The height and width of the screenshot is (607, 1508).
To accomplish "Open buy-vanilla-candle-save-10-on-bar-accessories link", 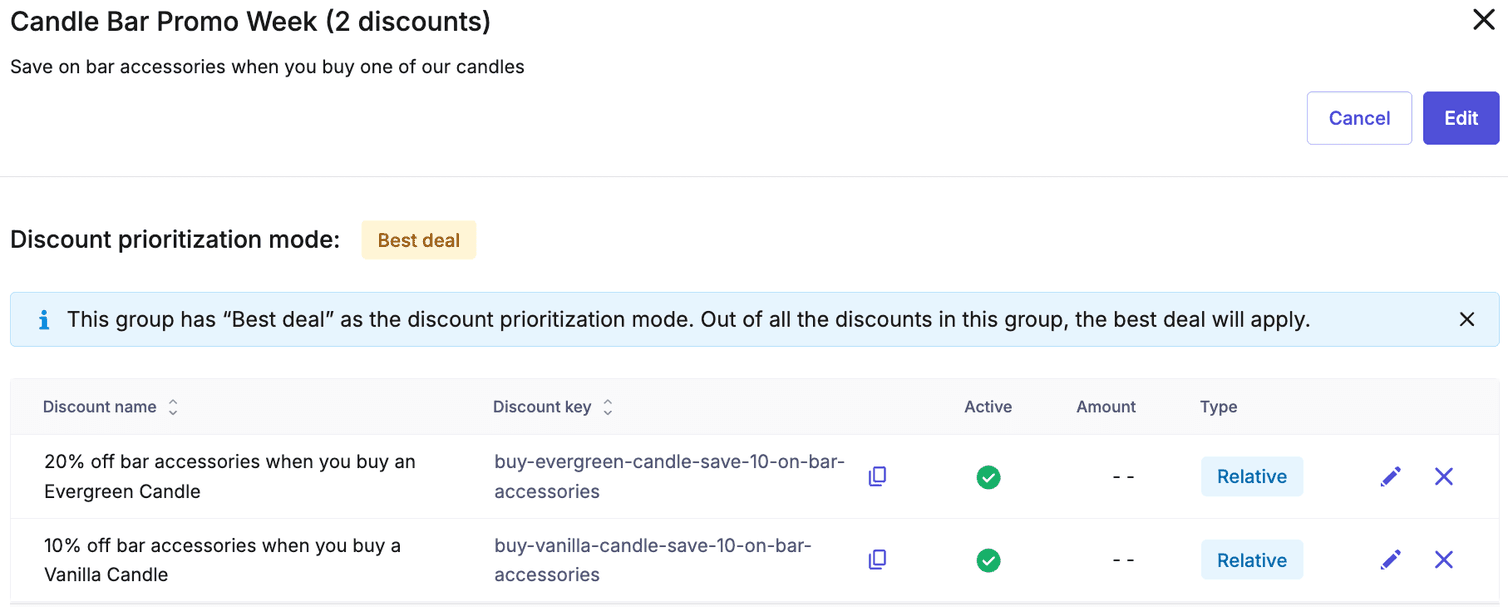I will pyautogui.click(x=652, y=560).
